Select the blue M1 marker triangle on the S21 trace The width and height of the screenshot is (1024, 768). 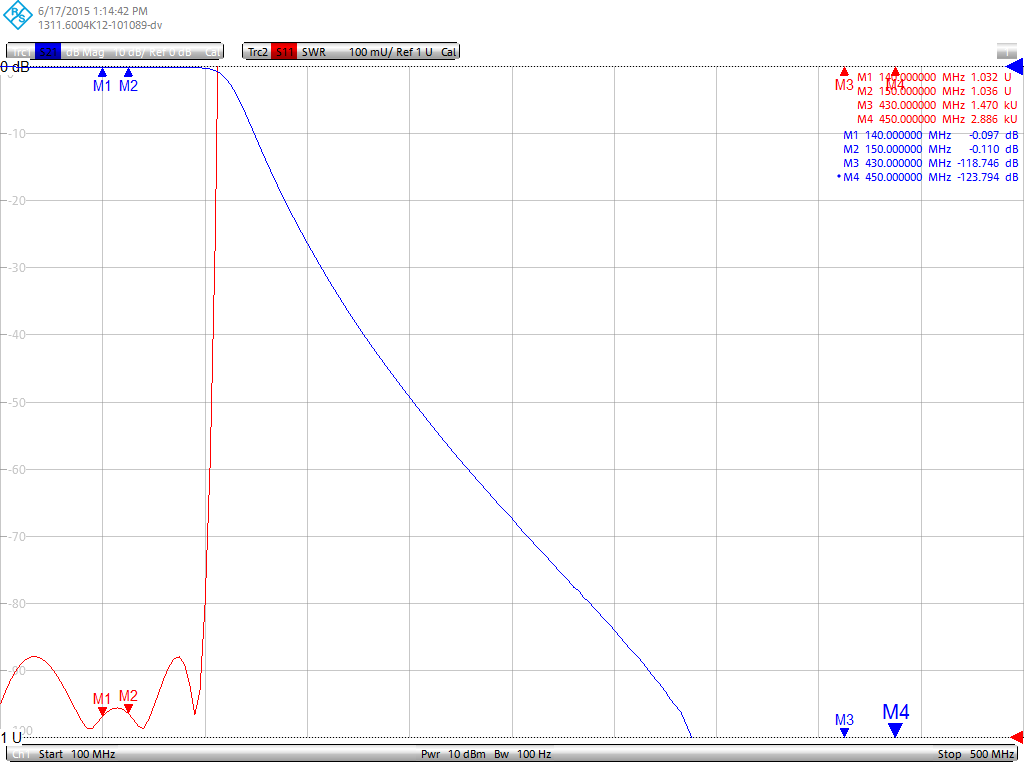pos(102,72)
